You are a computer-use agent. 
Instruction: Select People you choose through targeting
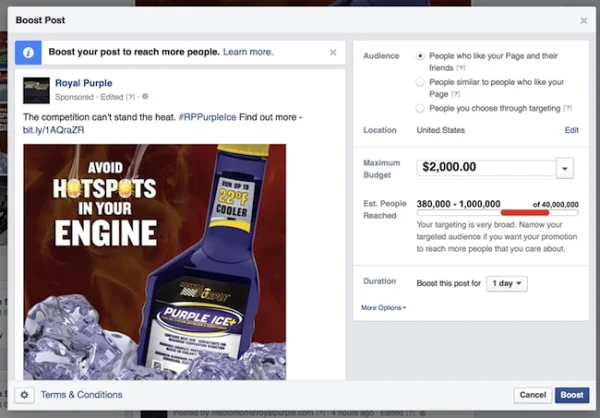(x=420, y=108)
